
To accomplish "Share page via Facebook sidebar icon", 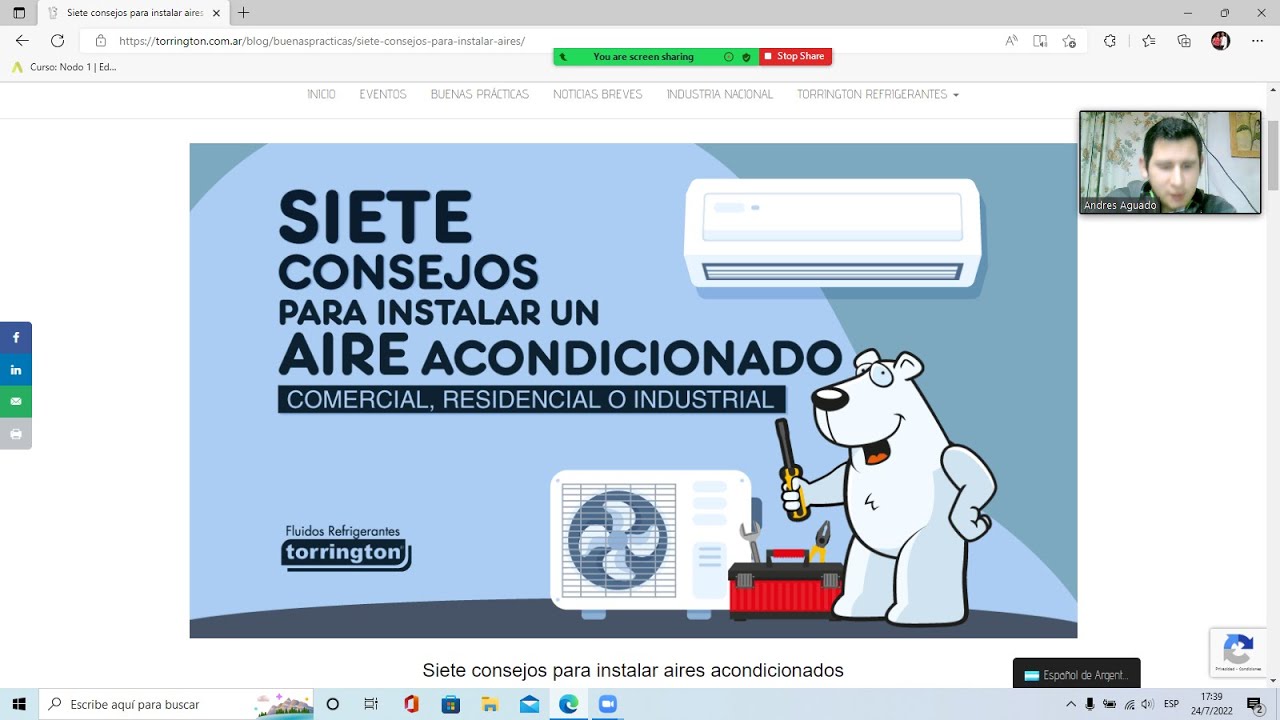I will coord(16,338).
